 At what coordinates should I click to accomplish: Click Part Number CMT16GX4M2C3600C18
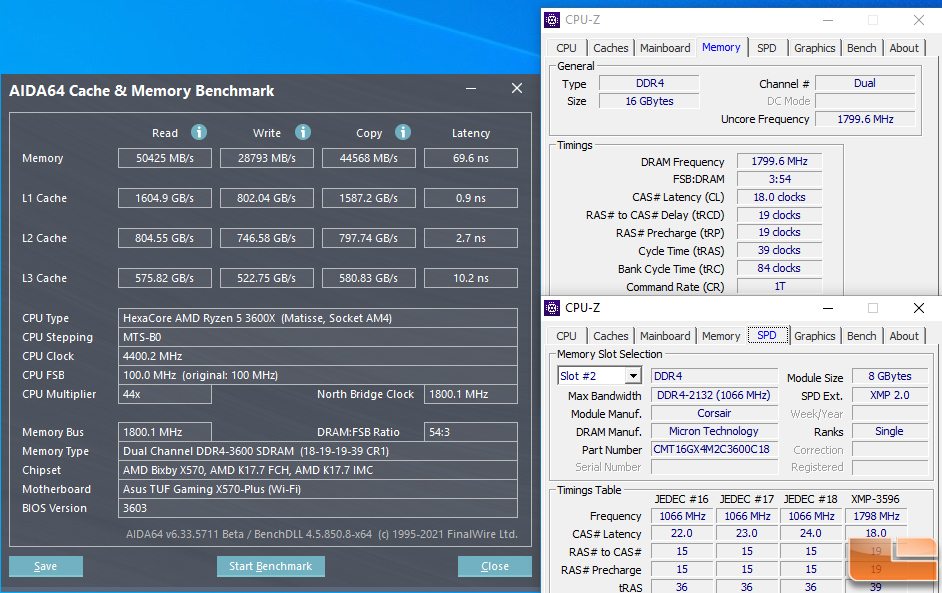(x=714, y=449)
